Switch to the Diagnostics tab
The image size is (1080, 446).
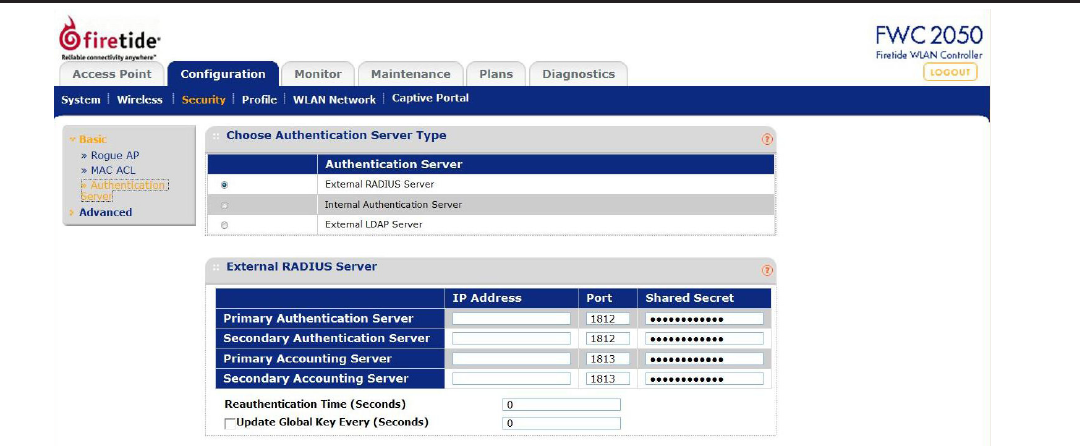(x=579, y=74)
